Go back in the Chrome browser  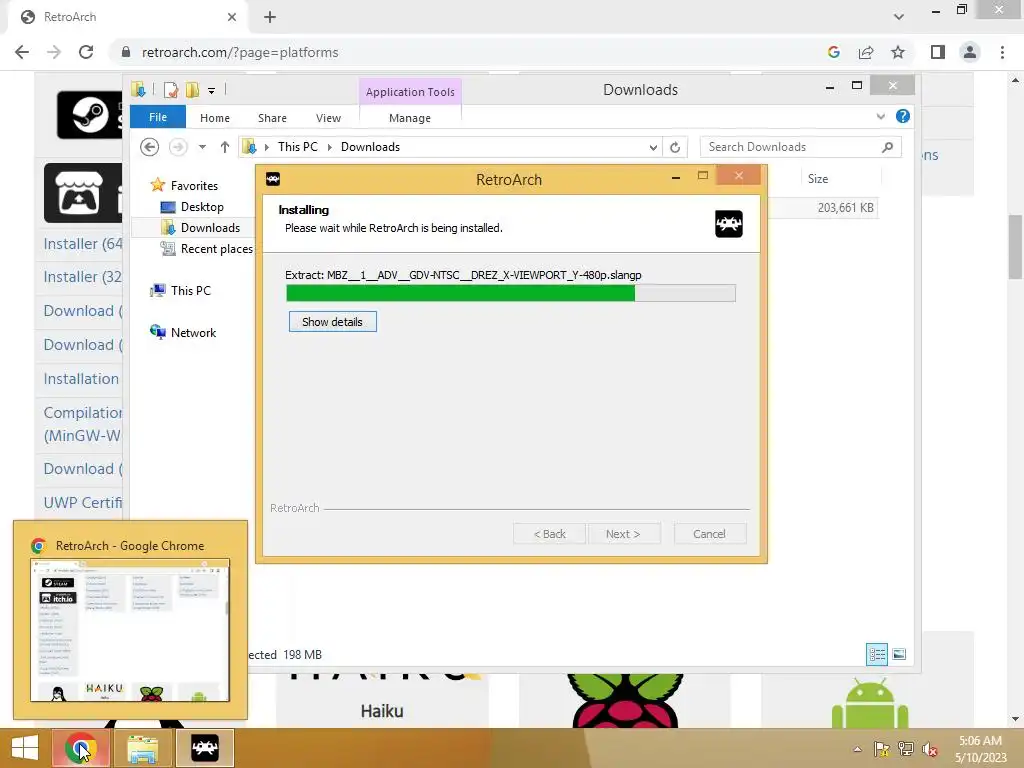22,52
